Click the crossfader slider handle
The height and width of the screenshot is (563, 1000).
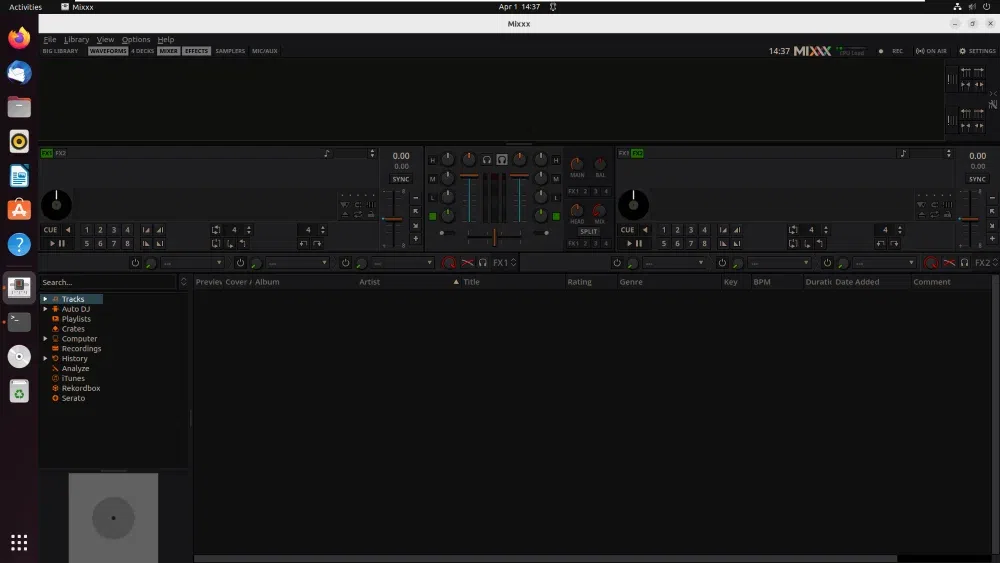point(494,237)
